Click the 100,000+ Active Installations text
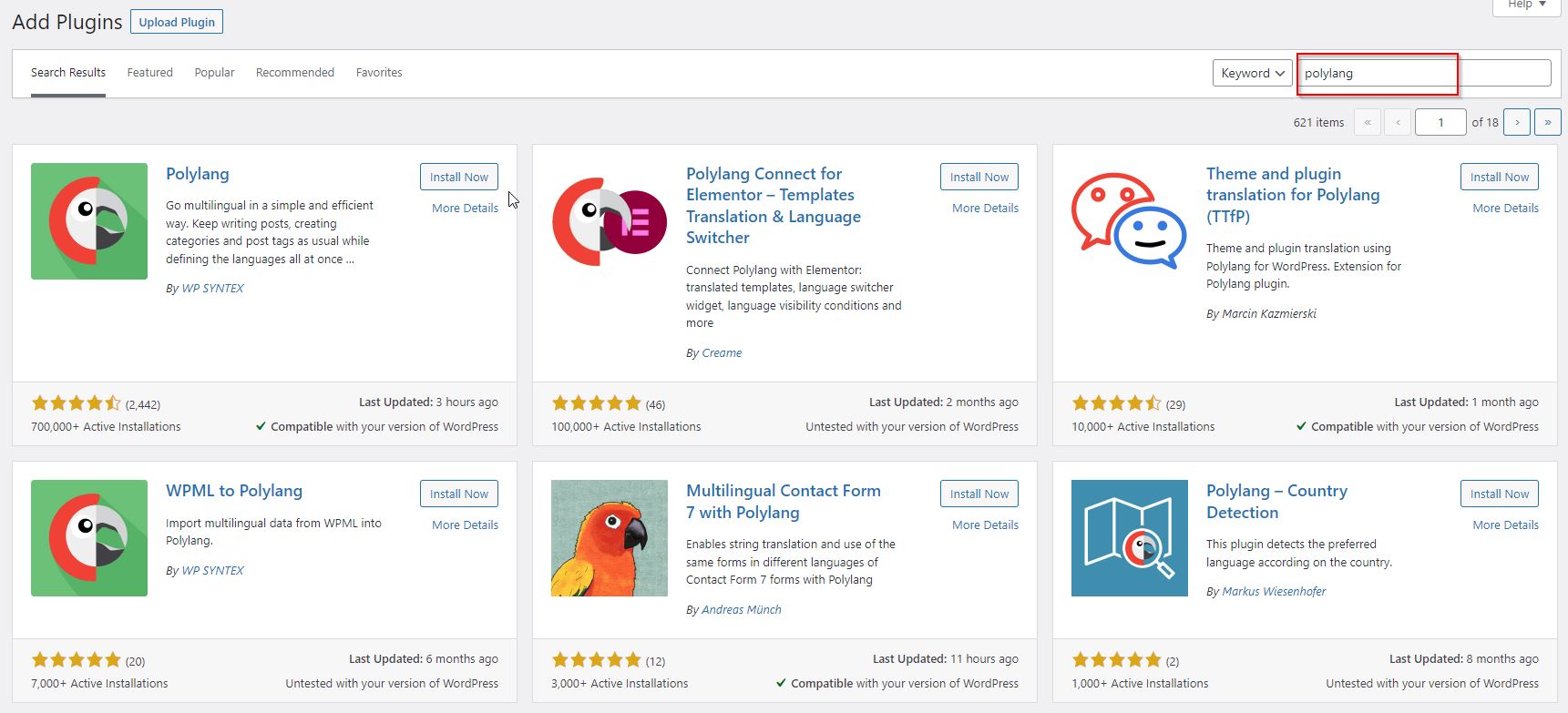Viewport: 1568px width, 713px height. [x=626, y=427]
